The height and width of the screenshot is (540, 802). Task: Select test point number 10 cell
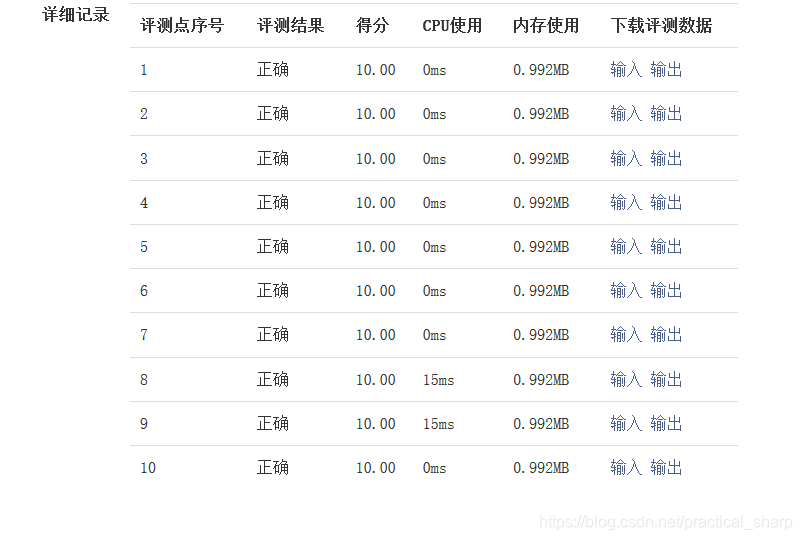148,468
